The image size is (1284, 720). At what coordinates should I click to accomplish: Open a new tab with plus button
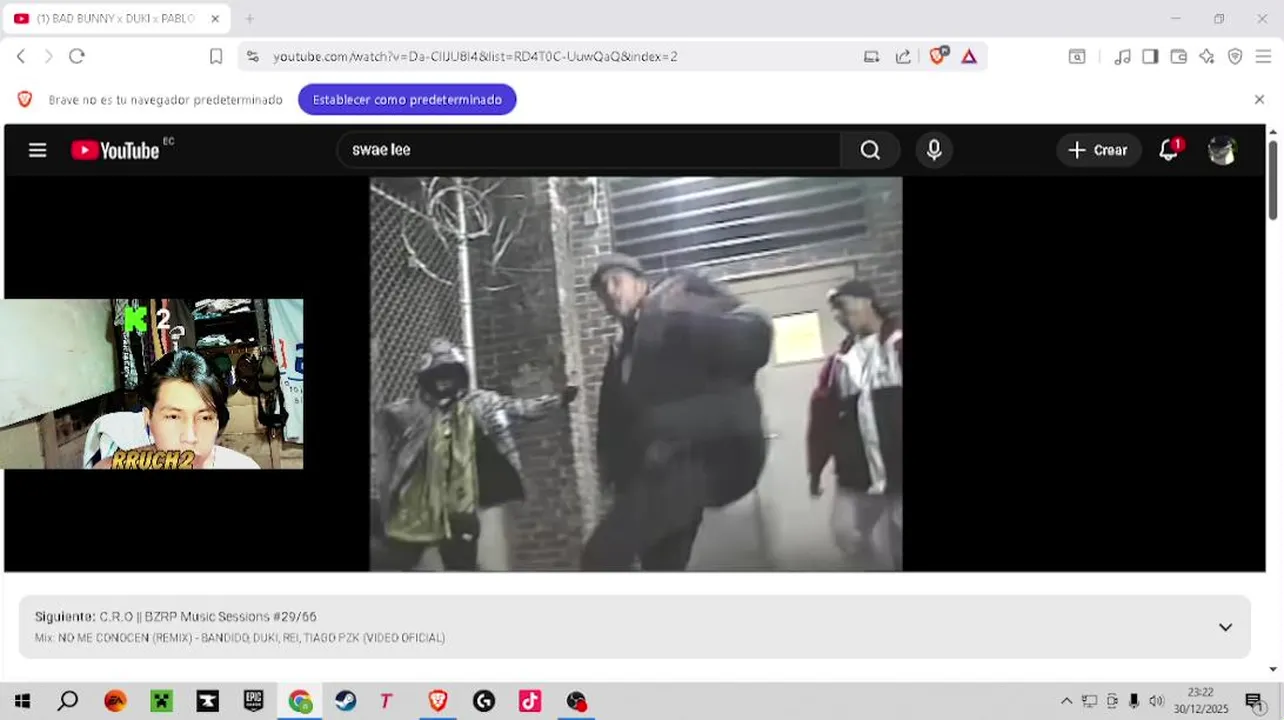(250, 19)
